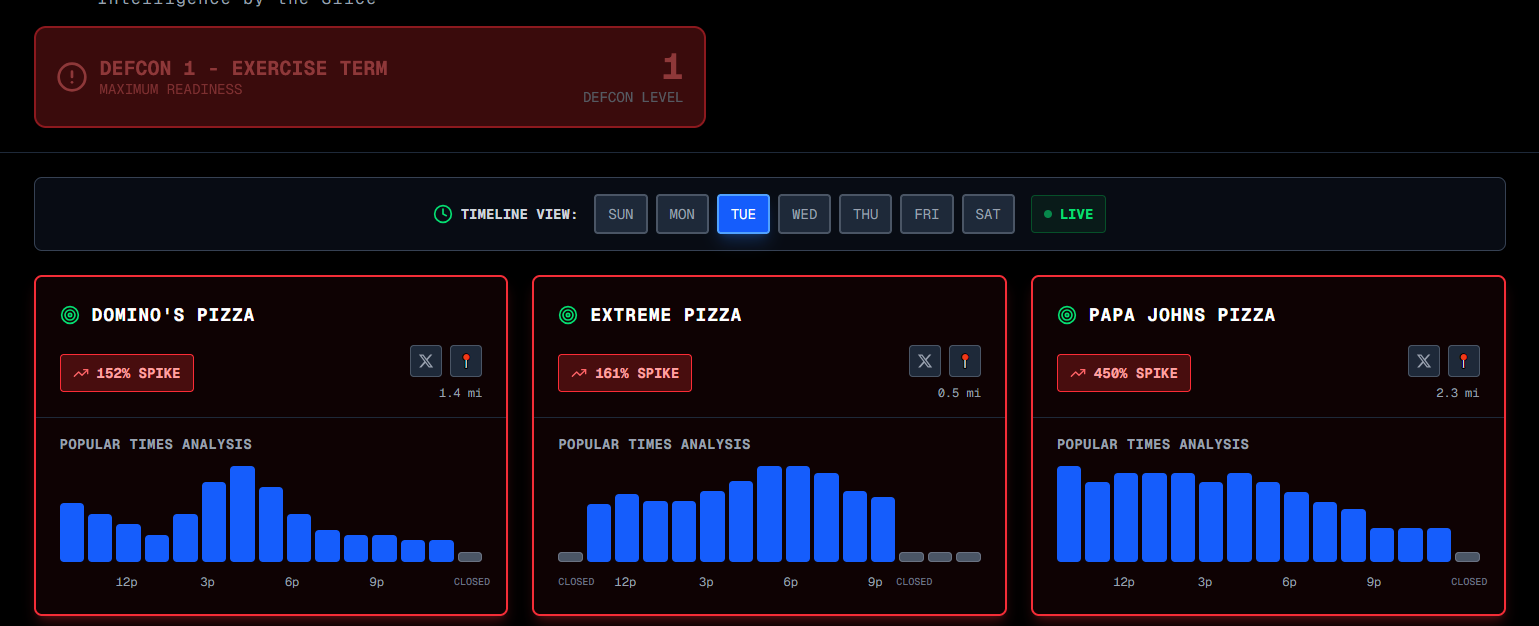
Task: Click Popular Times Analysis heading on Extreme Pizza
Action: tap(654, 444)
